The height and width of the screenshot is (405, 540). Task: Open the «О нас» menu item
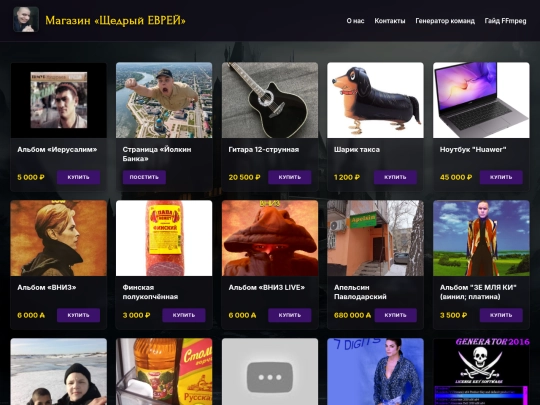pyautogui.click(x=355, y=21)
